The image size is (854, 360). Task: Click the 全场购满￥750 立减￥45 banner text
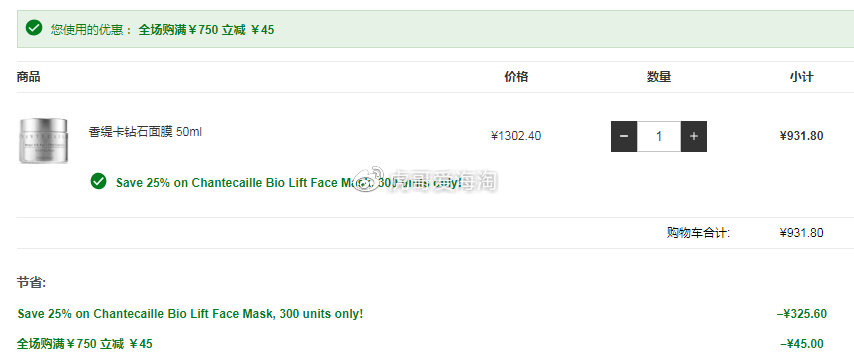pyautogui.click(x=206, y=29)
